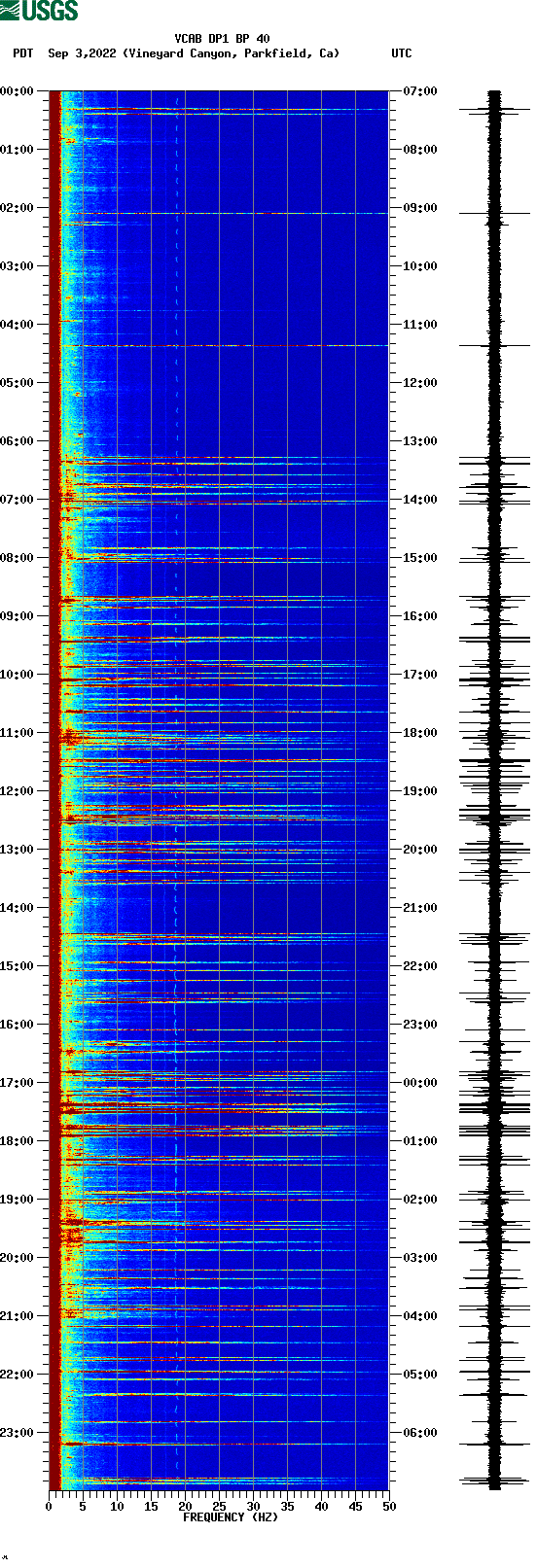Click the 20:00 PDT left-axis label
537x1568 pixels.
tap(18, 1258)
